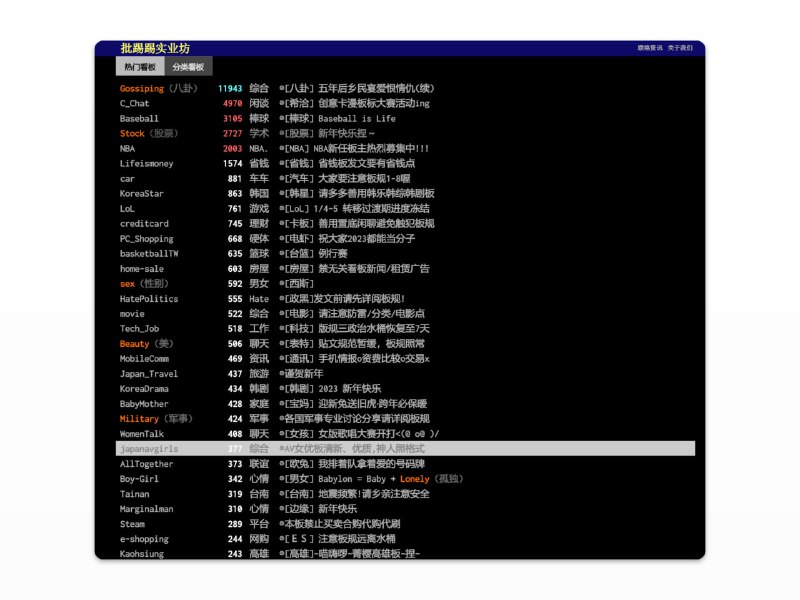
Task: Open the 批踢踢实业坊 home link
Action: pyautogui.click(x=155, y=48)
